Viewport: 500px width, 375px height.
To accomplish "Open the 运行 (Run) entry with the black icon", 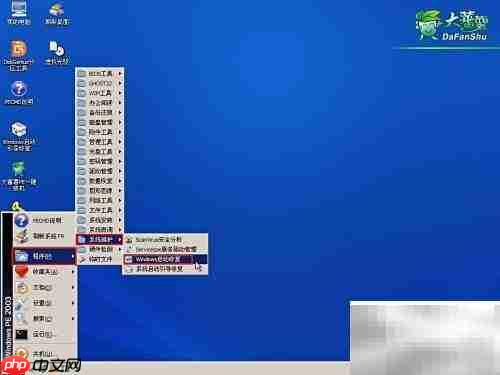I will point(44,334).
